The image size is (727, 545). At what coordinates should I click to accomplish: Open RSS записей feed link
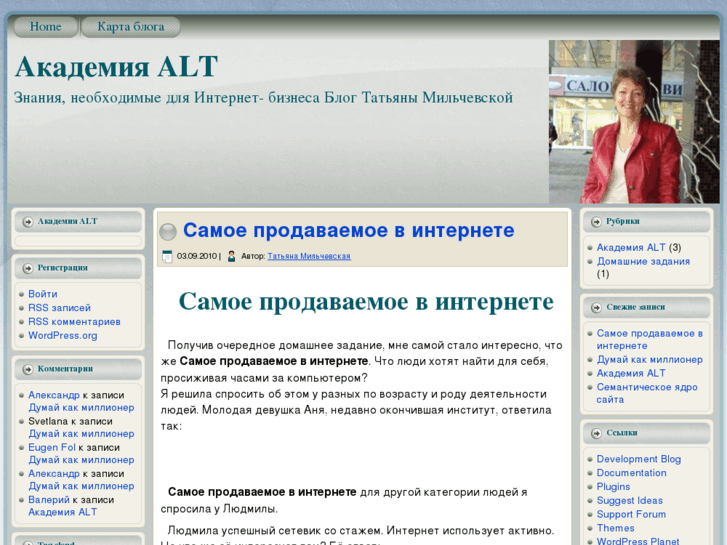(59, 308)
